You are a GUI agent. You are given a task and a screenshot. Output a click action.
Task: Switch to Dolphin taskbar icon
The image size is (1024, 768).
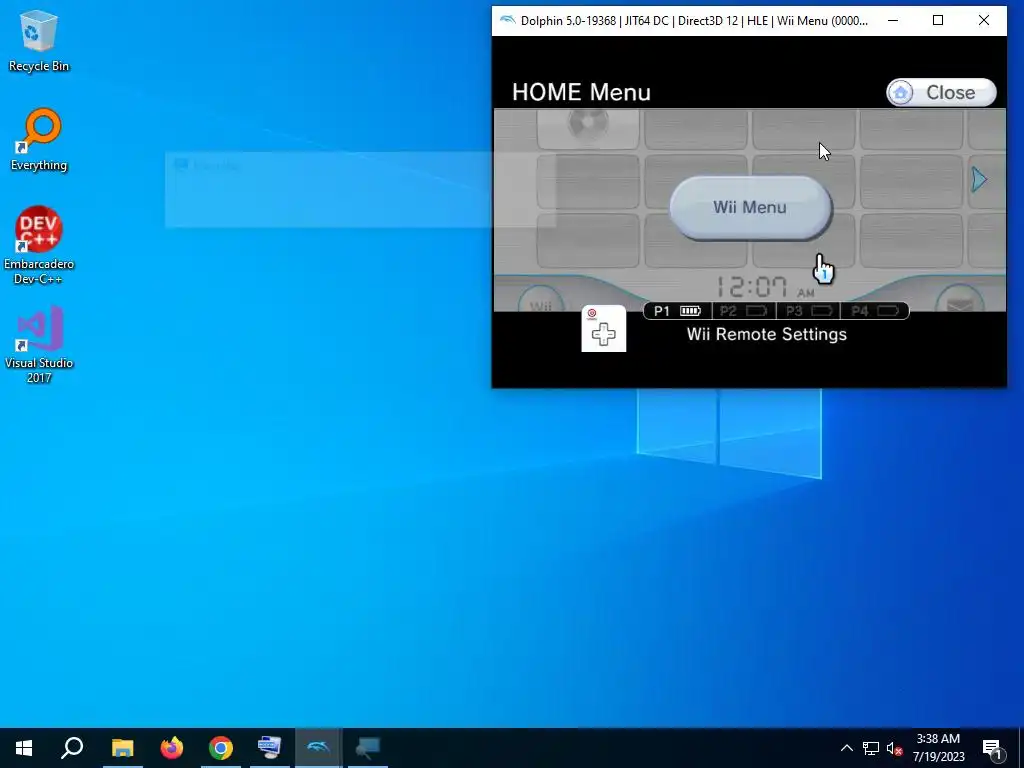pos(318,748)
